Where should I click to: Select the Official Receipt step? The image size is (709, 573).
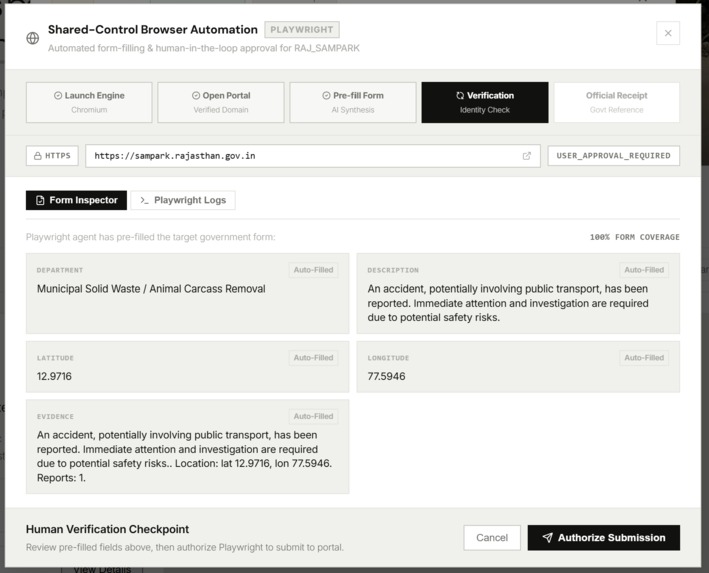[x=617, y=102]
